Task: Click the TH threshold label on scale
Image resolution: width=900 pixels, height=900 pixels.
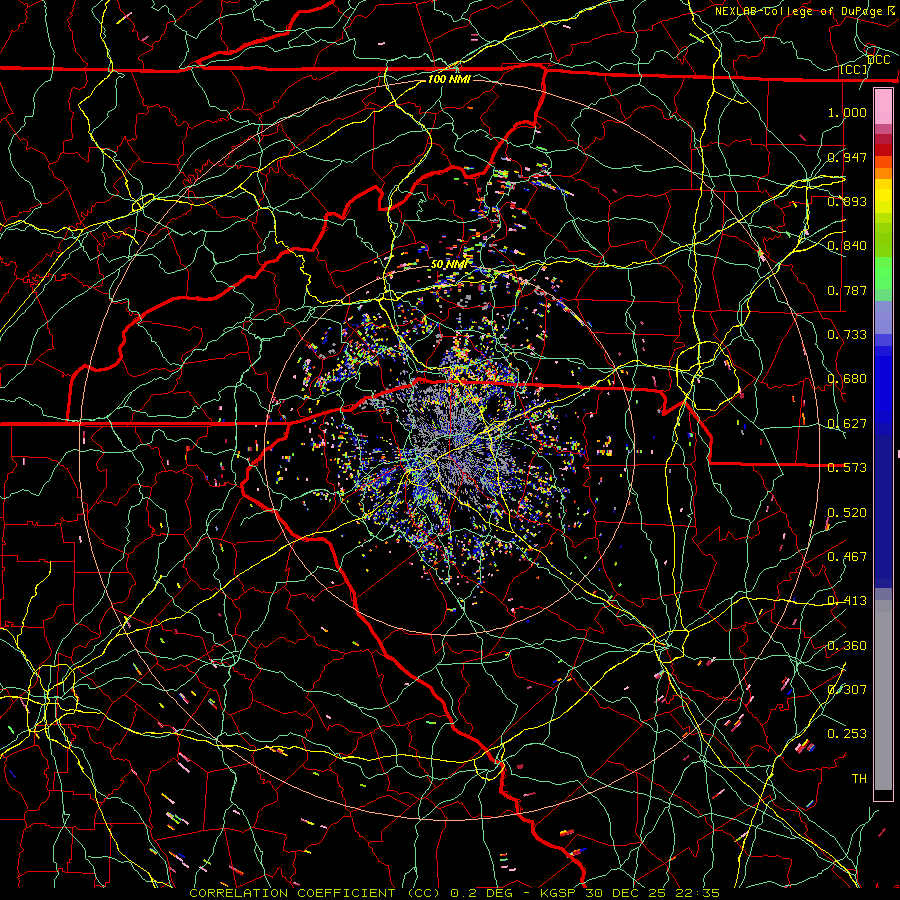Action: click(859, 779)
